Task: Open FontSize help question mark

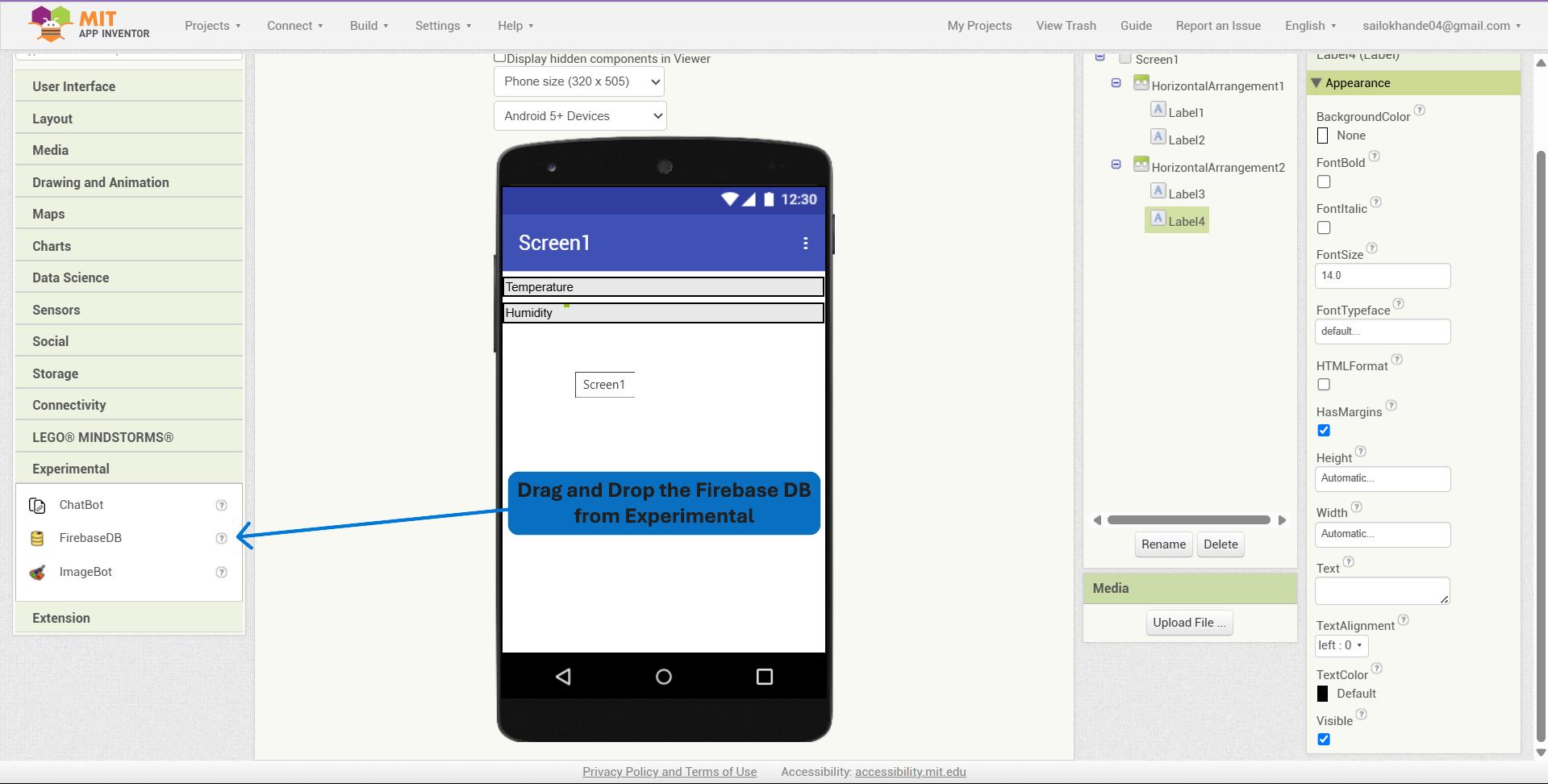Action: click(x=1372, y=248)
